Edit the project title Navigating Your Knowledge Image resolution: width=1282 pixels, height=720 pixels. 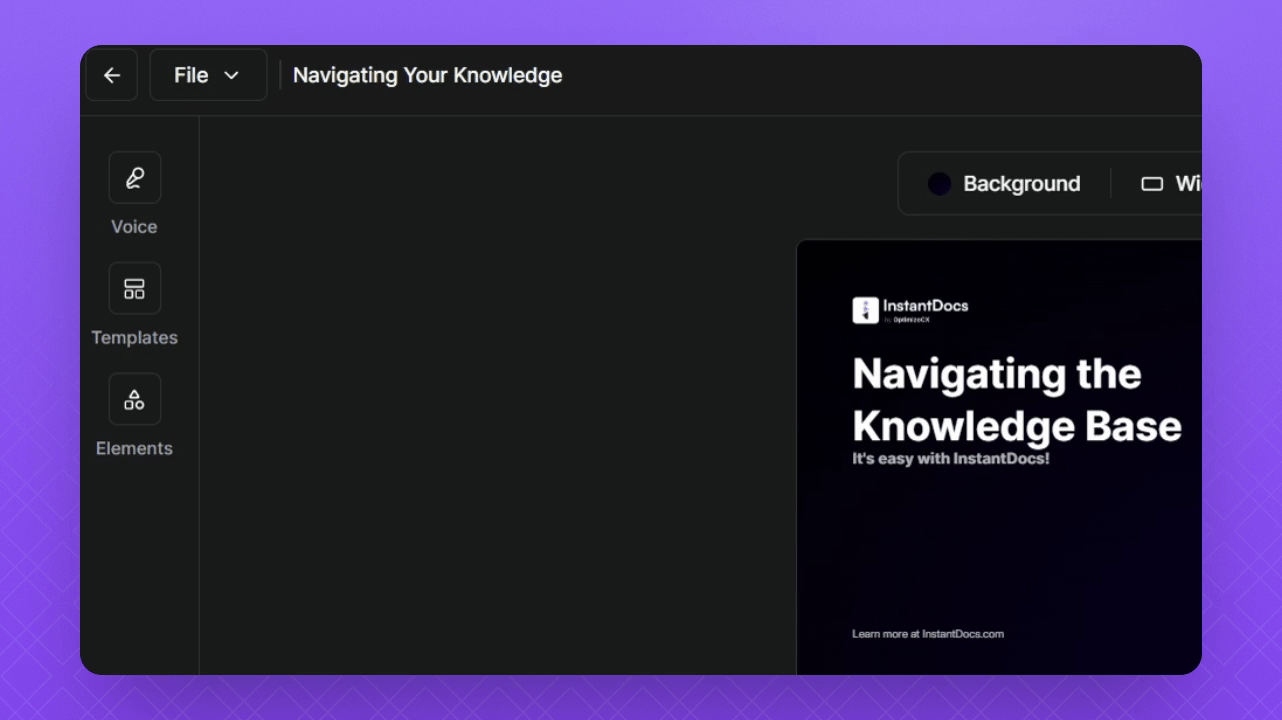(427, 75)
